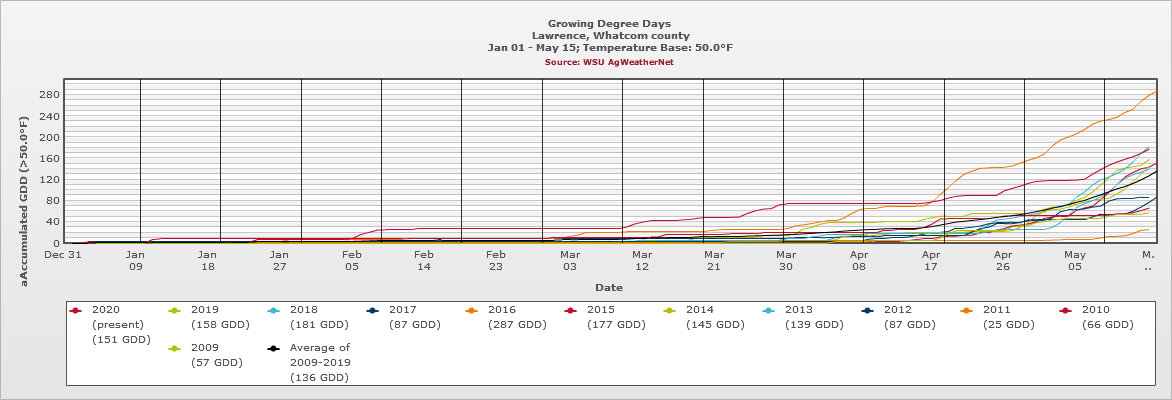Image resolution: width=1172 pixels, height=400 pixels.
Task: Click the 2013 (139 GDD) legend marker
Action: 769,310
